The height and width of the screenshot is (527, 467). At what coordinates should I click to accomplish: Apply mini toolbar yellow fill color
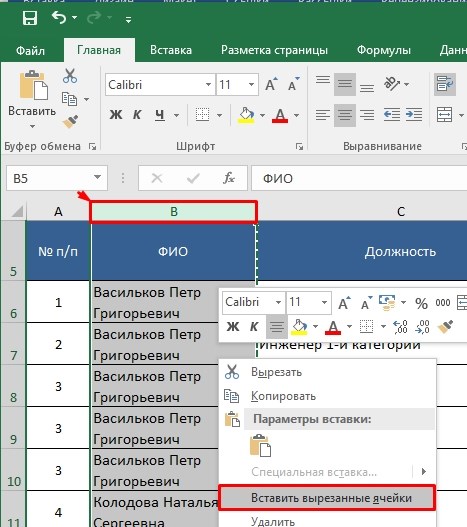(x=299, y=327)
